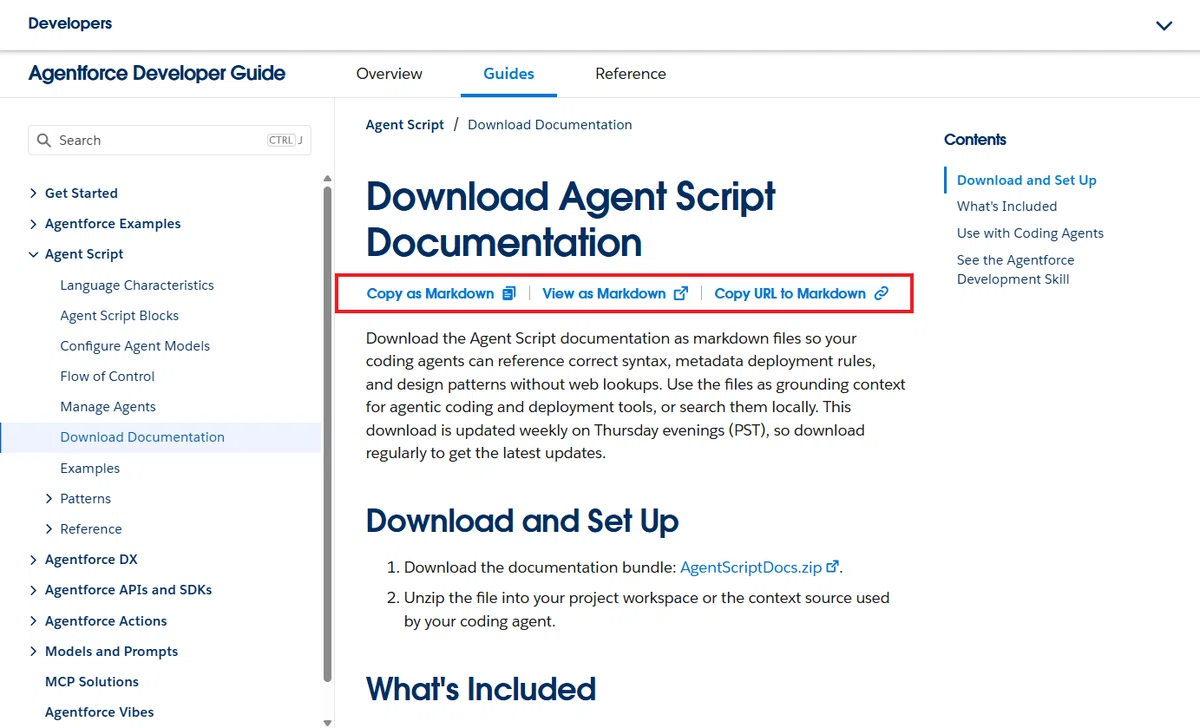
Task: Expand the Reference subsection in sidebar
Action: click(x=49, y=529)
